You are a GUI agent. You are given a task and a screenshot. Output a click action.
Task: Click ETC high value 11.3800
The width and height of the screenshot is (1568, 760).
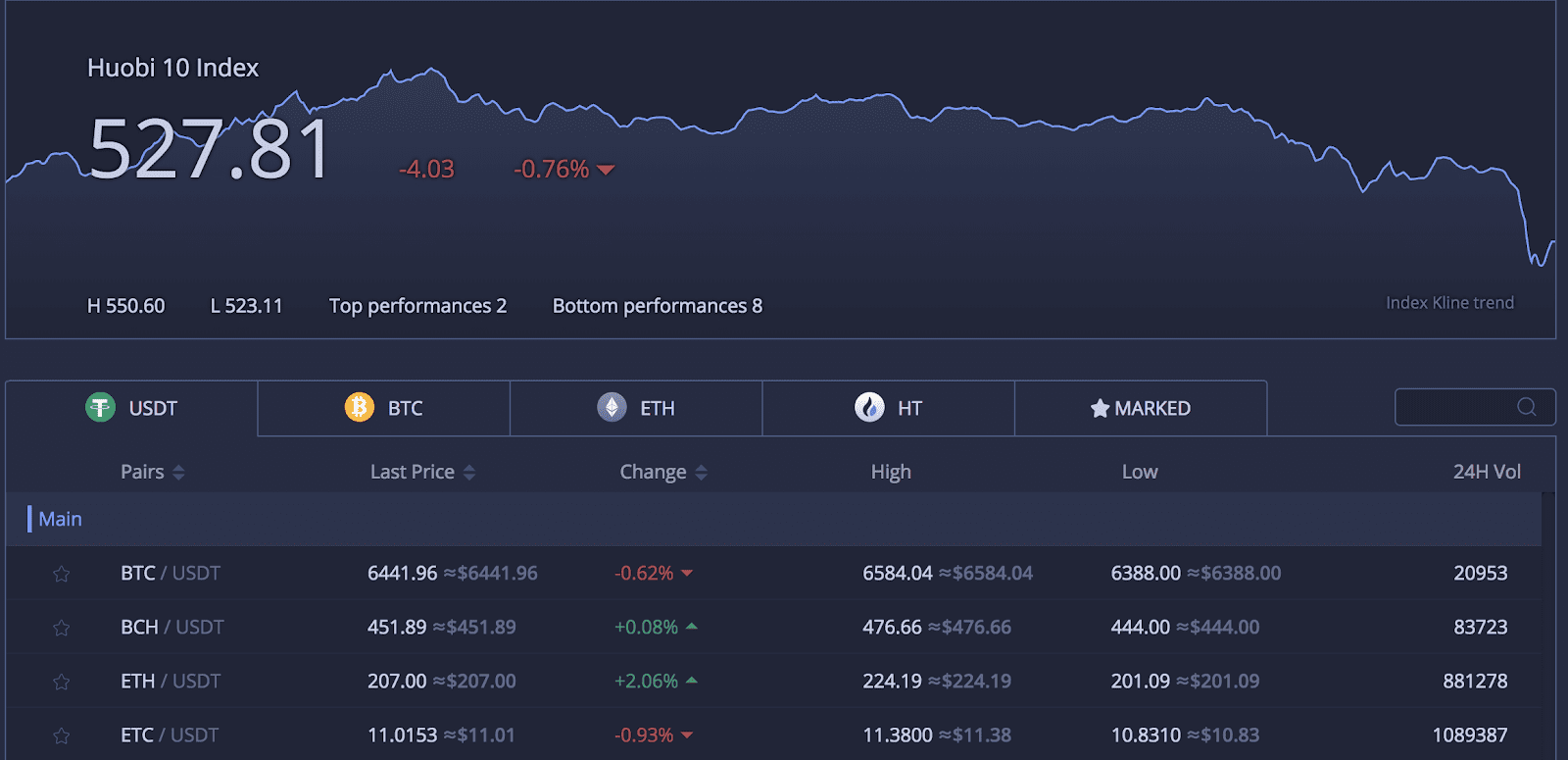tap(898, 735)
